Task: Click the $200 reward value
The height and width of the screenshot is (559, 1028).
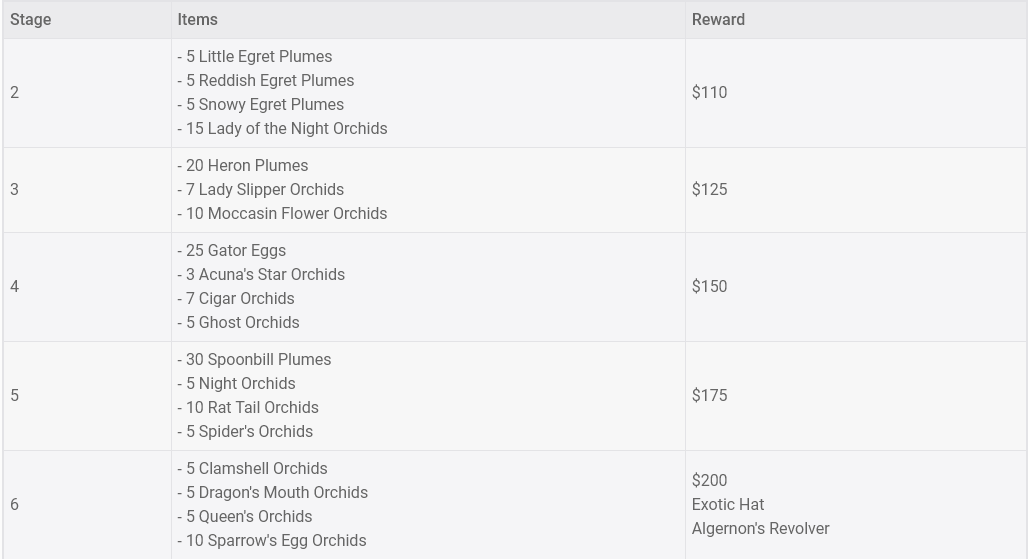Action: point(709,481)
